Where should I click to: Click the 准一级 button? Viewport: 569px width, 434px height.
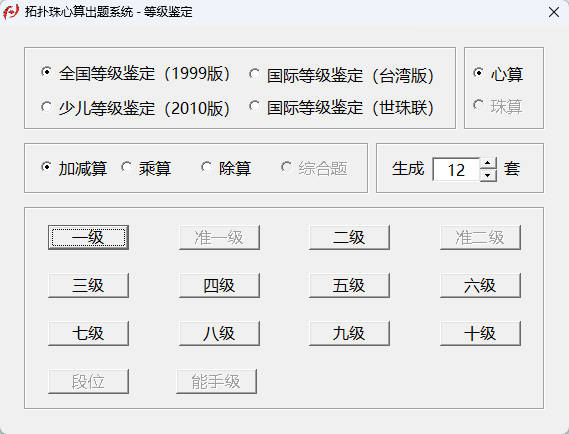219,238
